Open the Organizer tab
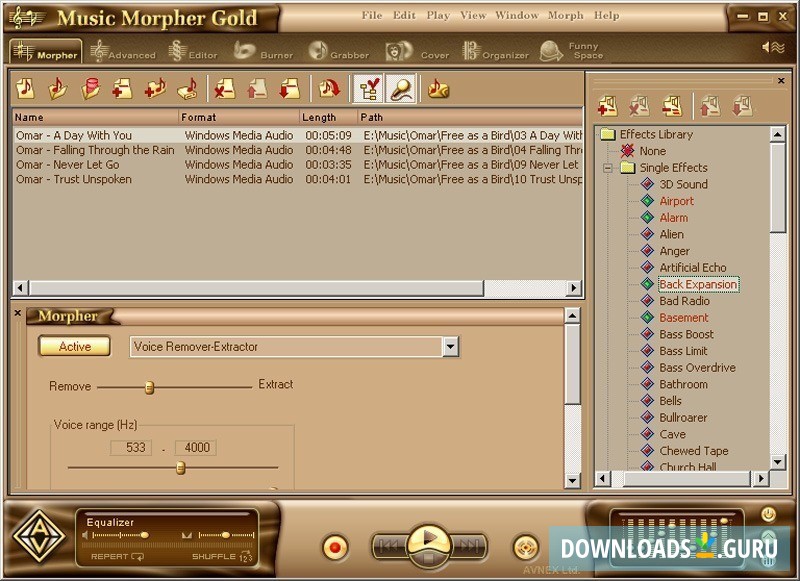800x581 pixels. (x=495, y=52)
